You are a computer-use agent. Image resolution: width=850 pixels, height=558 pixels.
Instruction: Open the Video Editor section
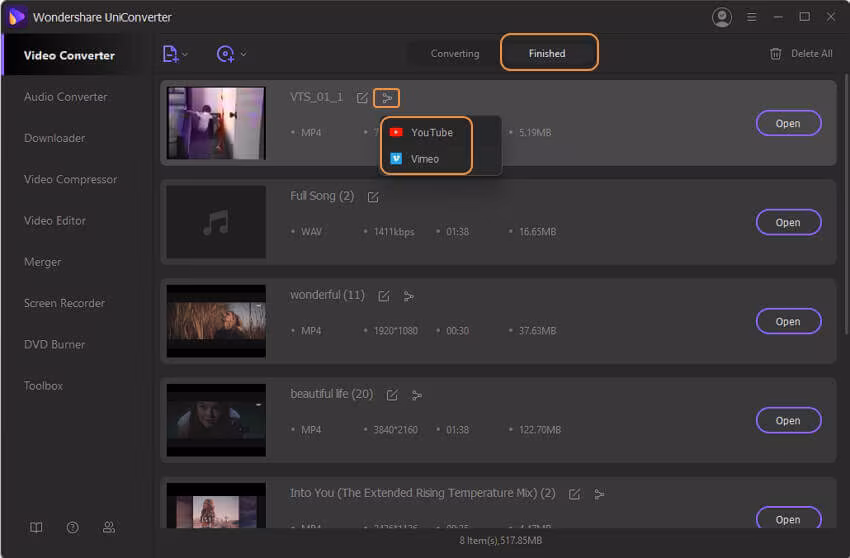pos(55,221)
